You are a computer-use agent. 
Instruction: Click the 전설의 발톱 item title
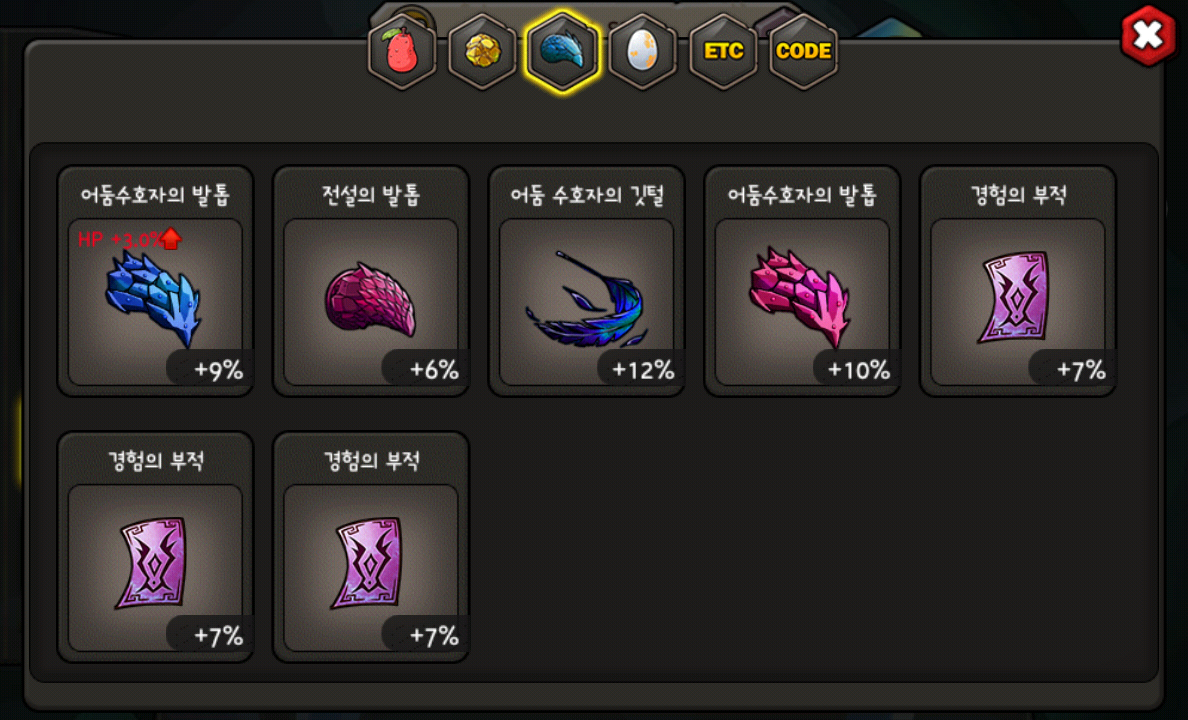click(370, 195)
